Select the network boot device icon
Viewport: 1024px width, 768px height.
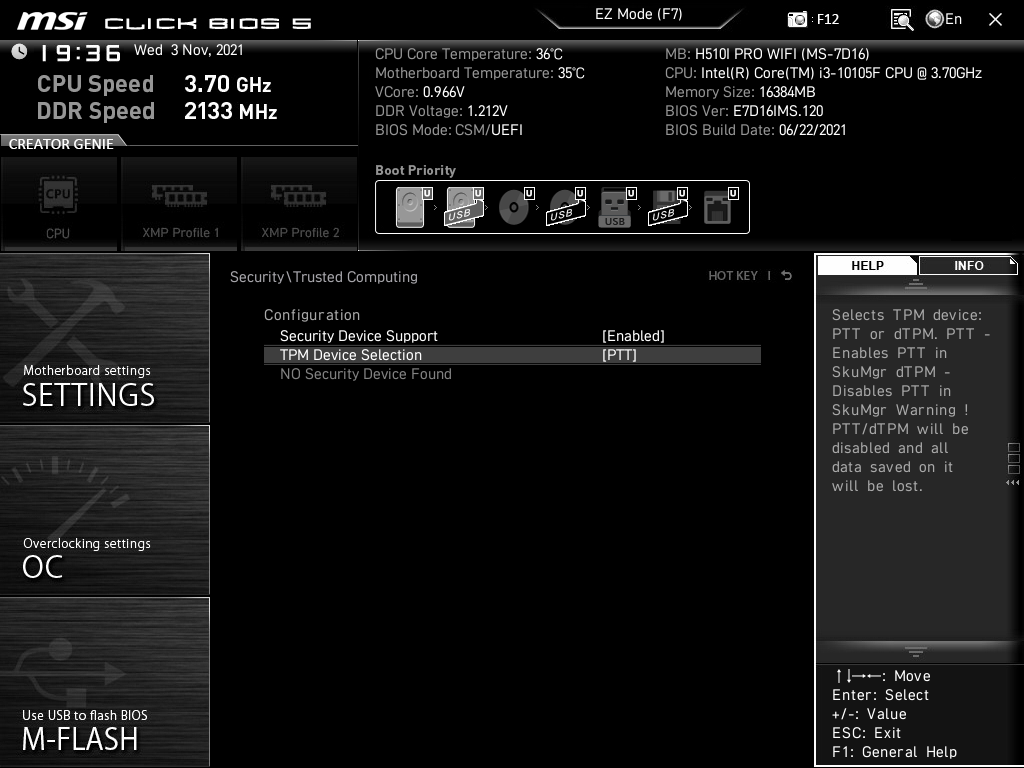pyautogui.click(x=718, y=208)
